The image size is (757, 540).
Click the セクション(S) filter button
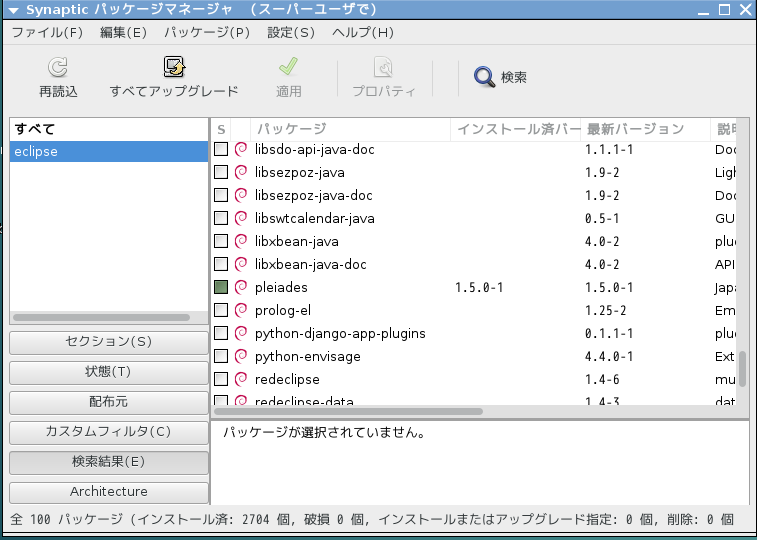pos(109,342)
